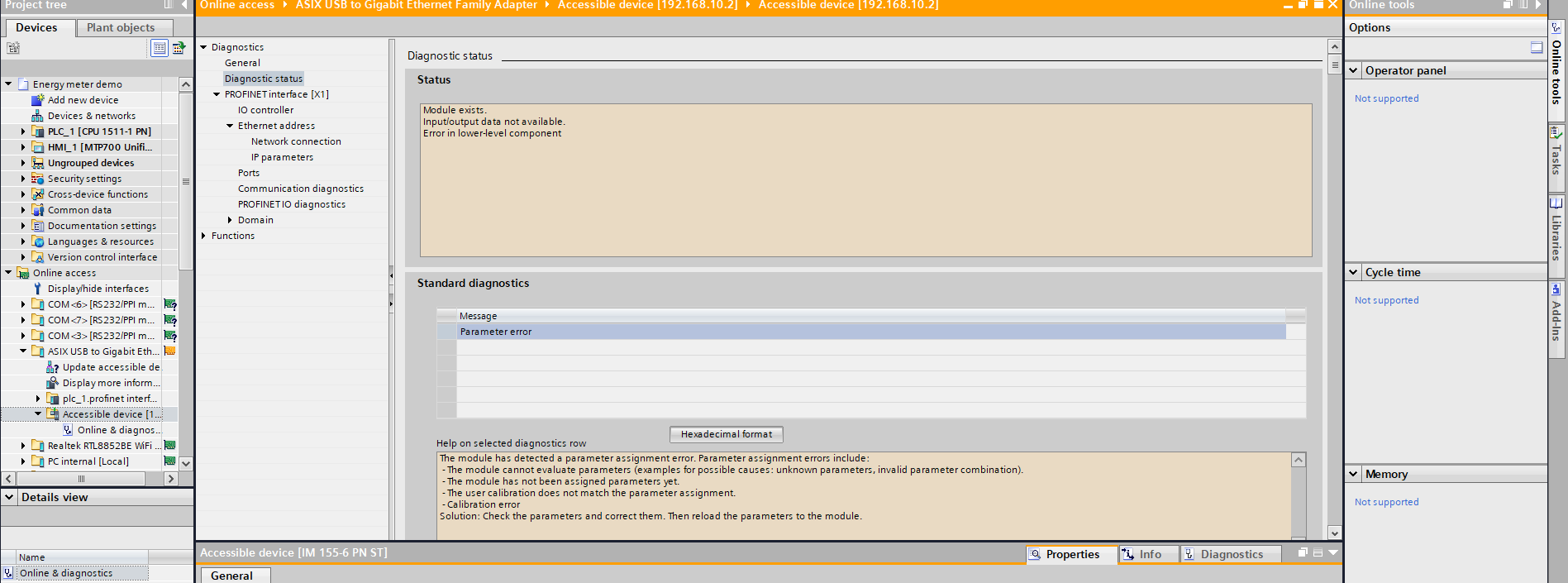Screen dimensions: 1568x583
Task: Open the Diagnostics inspector tab
Action: coord(1231,555)
